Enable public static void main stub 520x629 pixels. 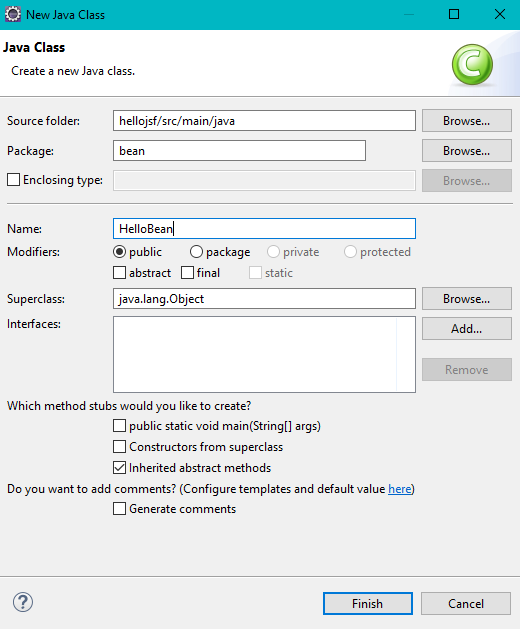click(x=120, y=426)
